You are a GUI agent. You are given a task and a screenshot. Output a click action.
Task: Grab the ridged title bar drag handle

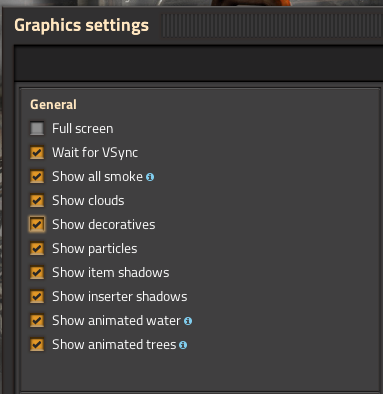click(x=272, y=26)
